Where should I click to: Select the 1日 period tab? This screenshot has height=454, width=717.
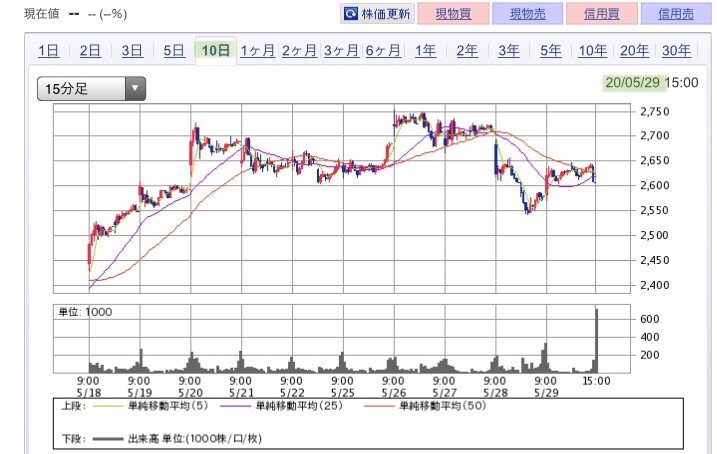[48, 50]
